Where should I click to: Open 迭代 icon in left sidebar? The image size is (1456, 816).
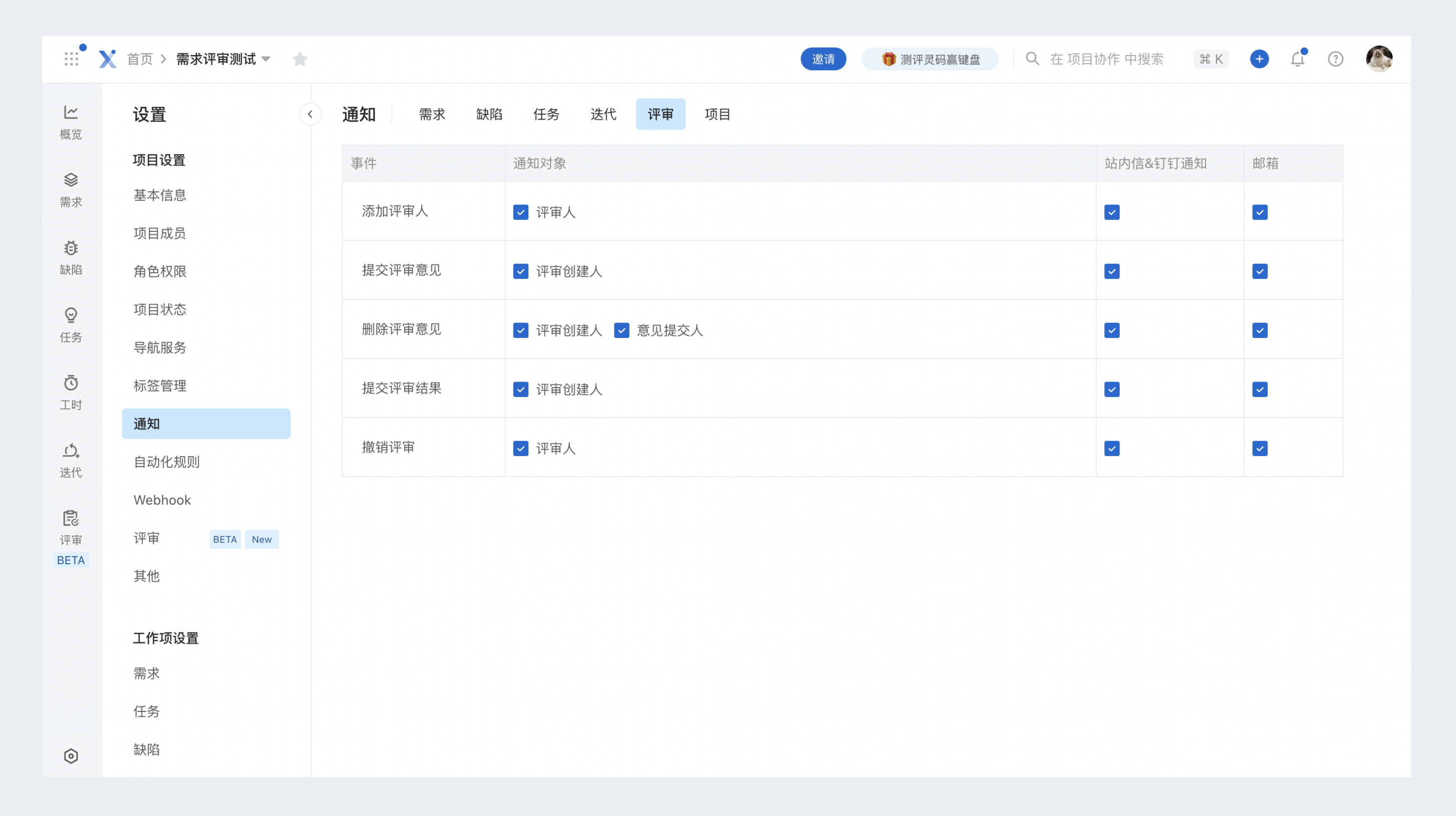[x=71, y=460]
